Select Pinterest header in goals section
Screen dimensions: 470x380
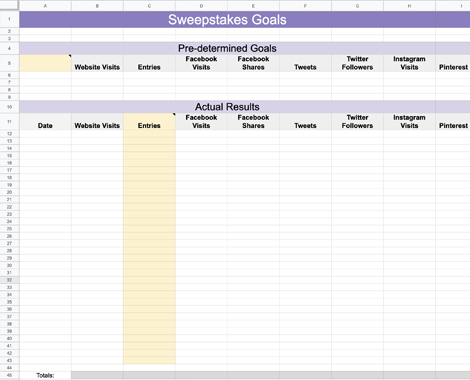453,63
